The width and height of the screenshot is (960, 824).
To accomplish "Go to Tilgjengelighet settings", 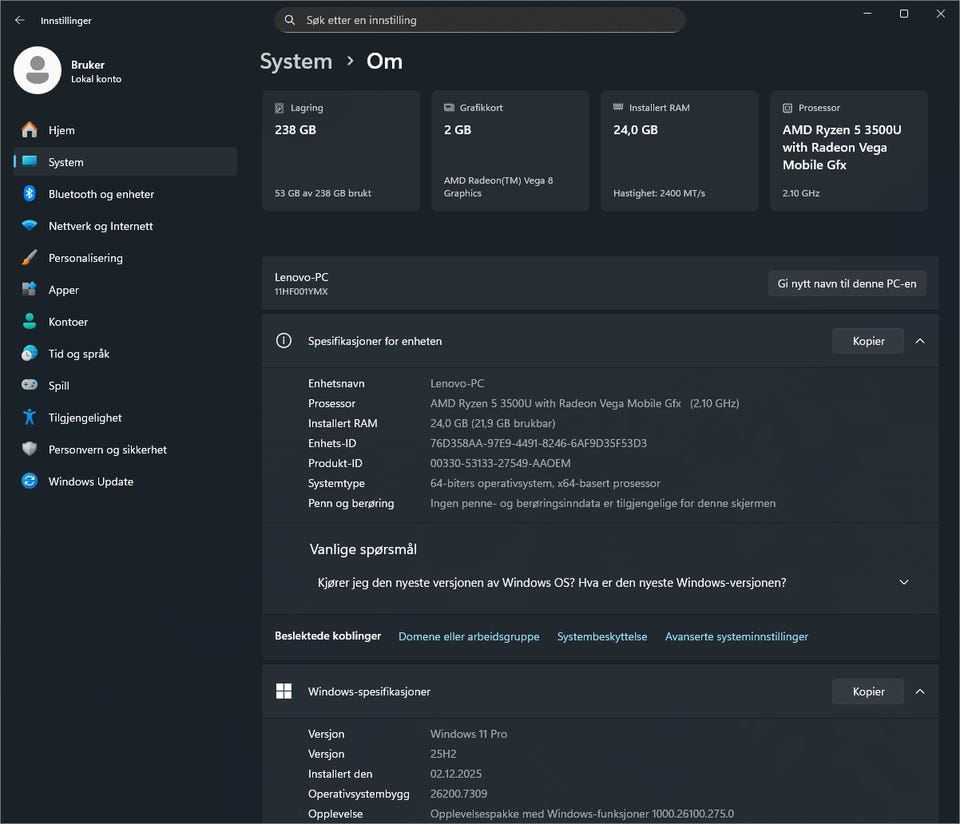I will (85, 418).
